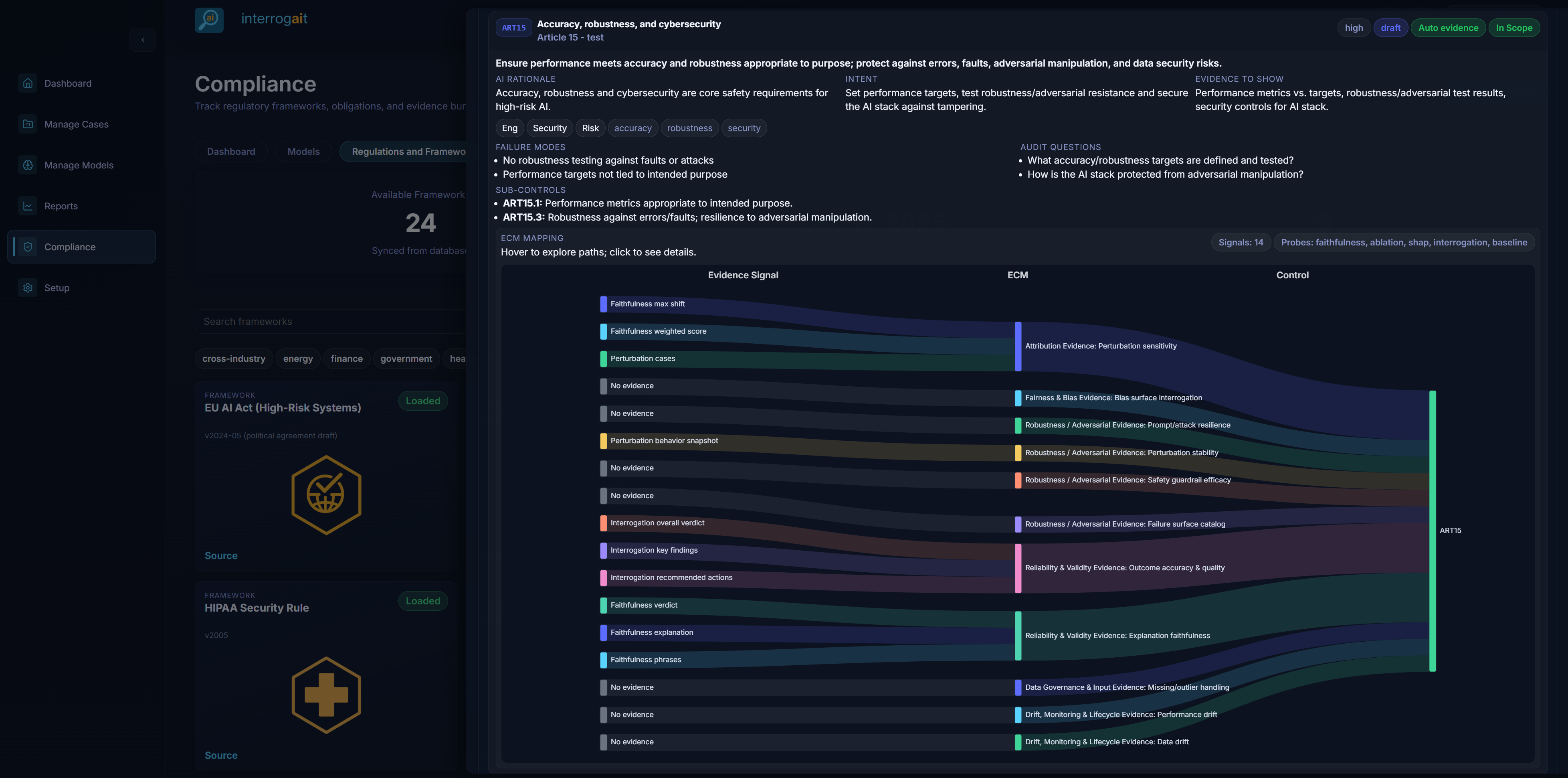Toggle the cross-industry filter chip
1568x778 pixels.
234,358
